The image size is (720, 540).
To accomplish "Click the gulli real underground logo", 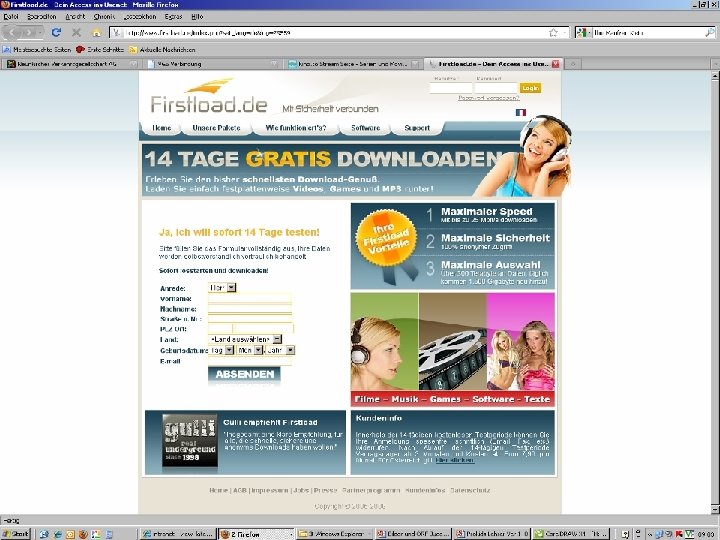I will [190, 441].
